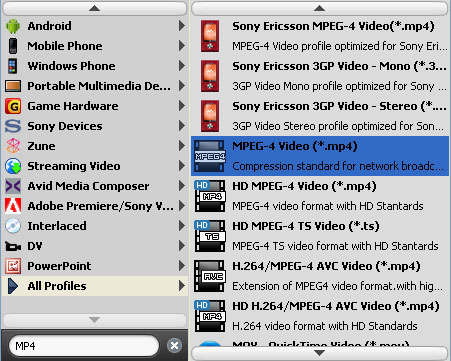Image resolution: width=451 pixels, height=361 pixels.
Task: Expand the Zune submenu arrow
Action: (x=182, y=146)
